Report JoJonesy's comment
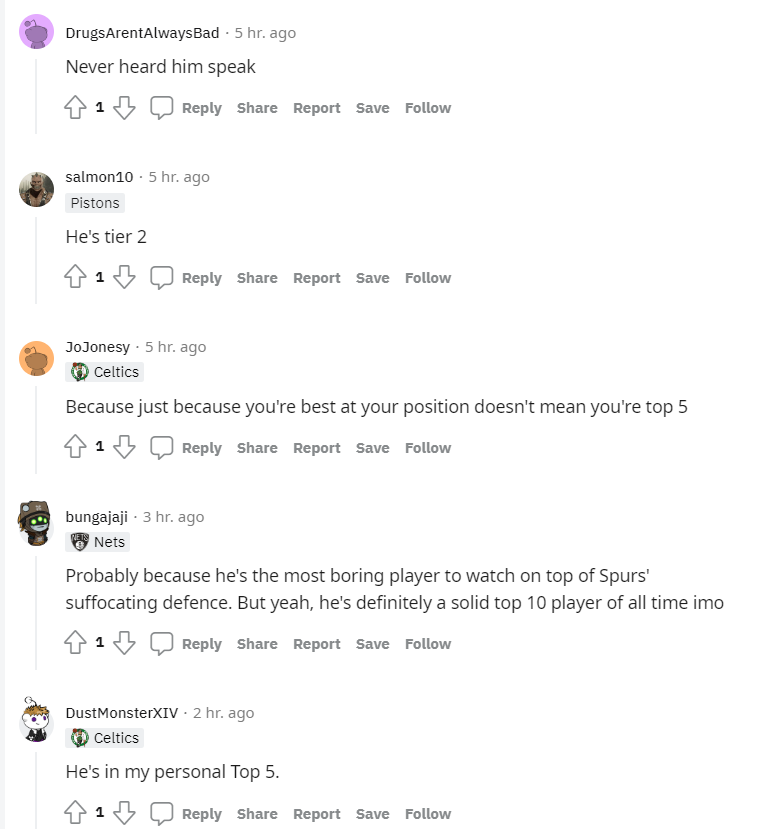 [x=316, y=447]
